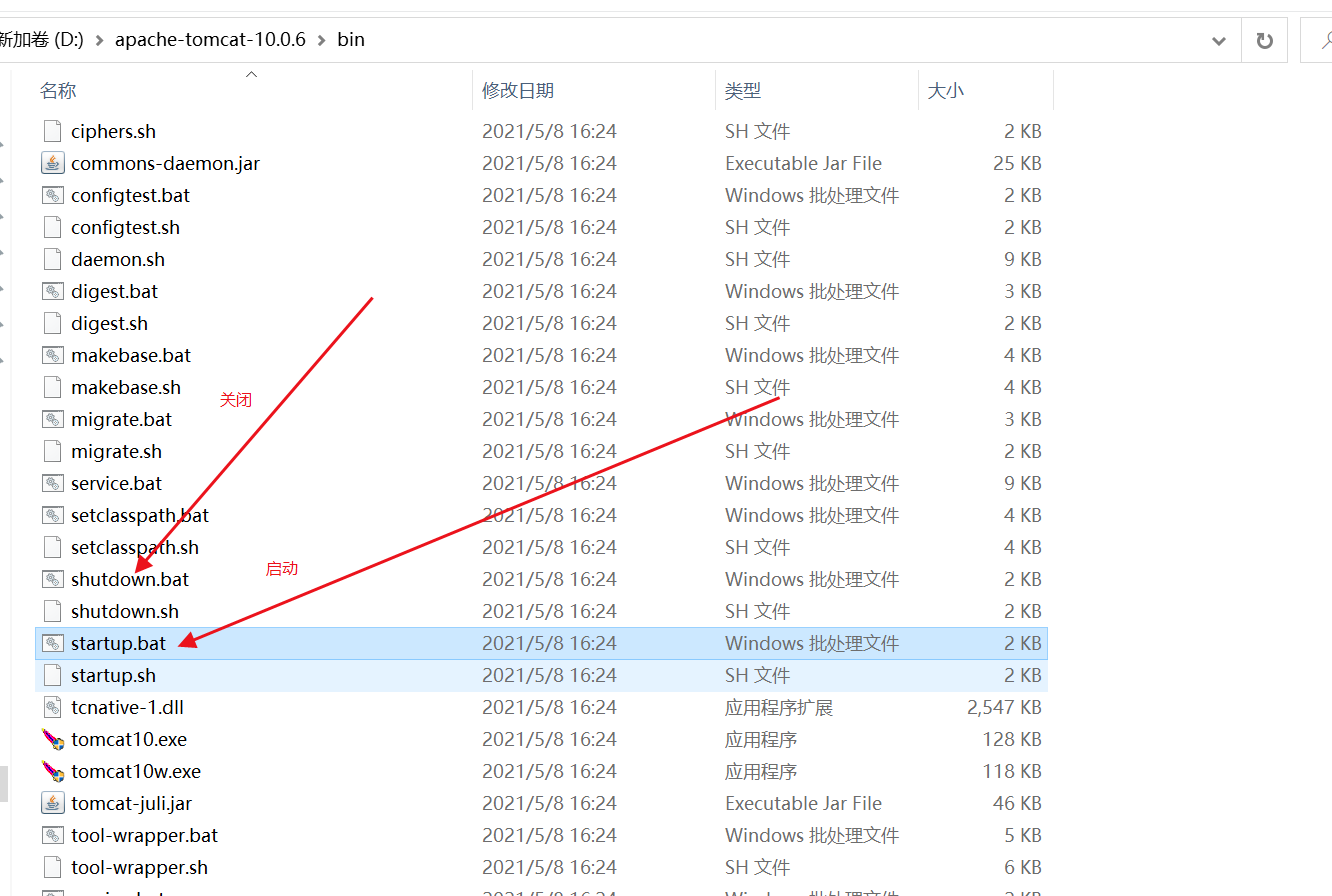1332x896 pixels.
Task: Click the Executable Jar File type for tomcat-juli.jar
Action: [x=803, y=803]
